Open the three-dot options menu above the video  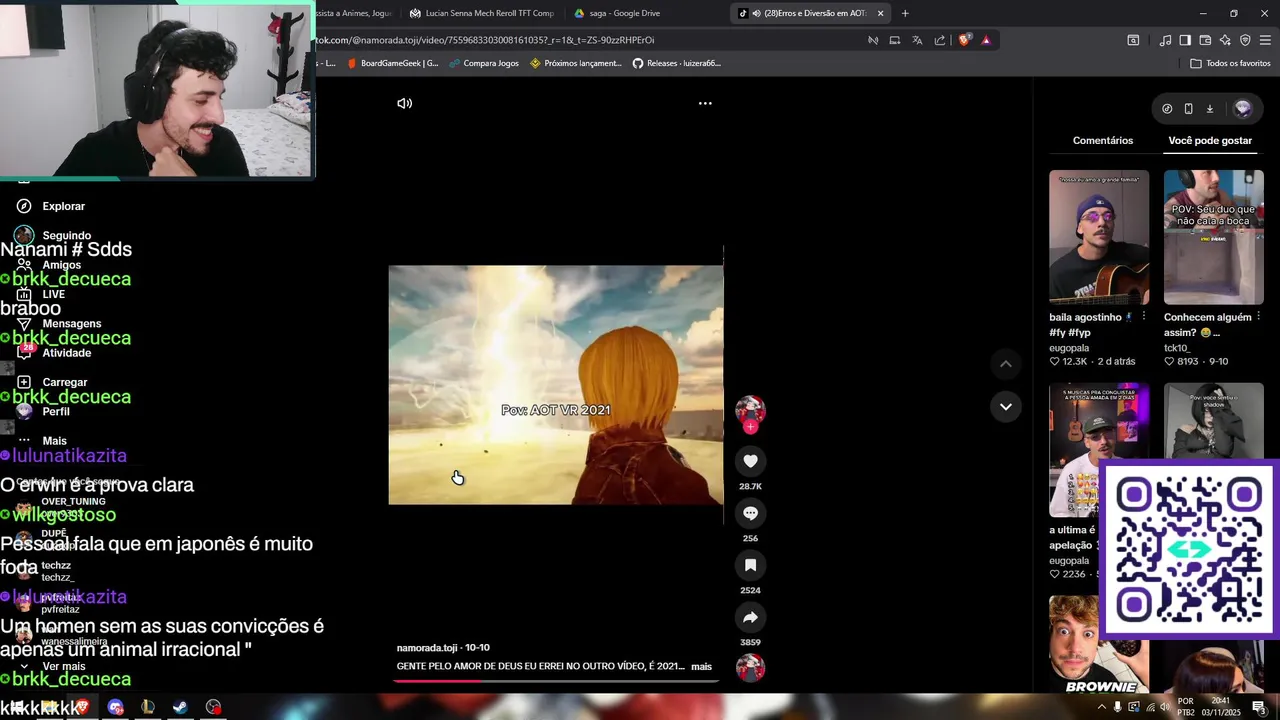pyautogui.click(x=705, y=103)
